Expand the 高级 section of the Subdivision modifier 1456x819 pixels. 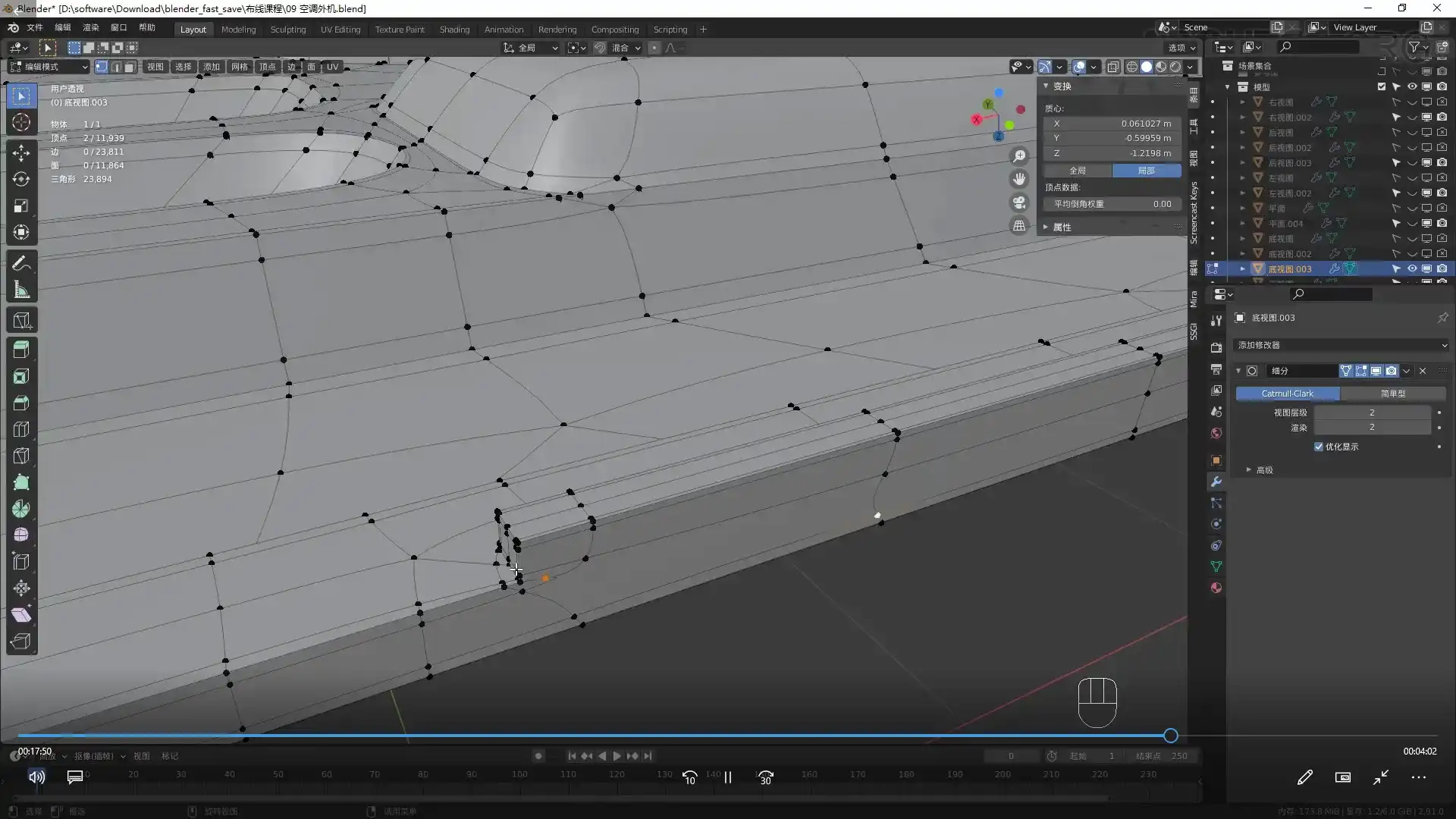point(1261,469)
